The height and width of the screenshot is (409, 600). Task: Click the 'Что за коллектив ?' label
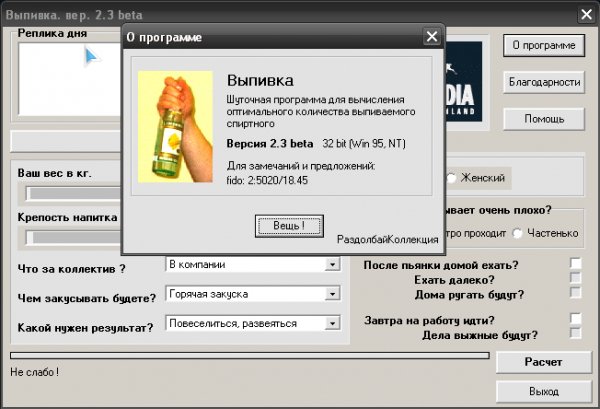pyautogui.click(x=72, y=269)
